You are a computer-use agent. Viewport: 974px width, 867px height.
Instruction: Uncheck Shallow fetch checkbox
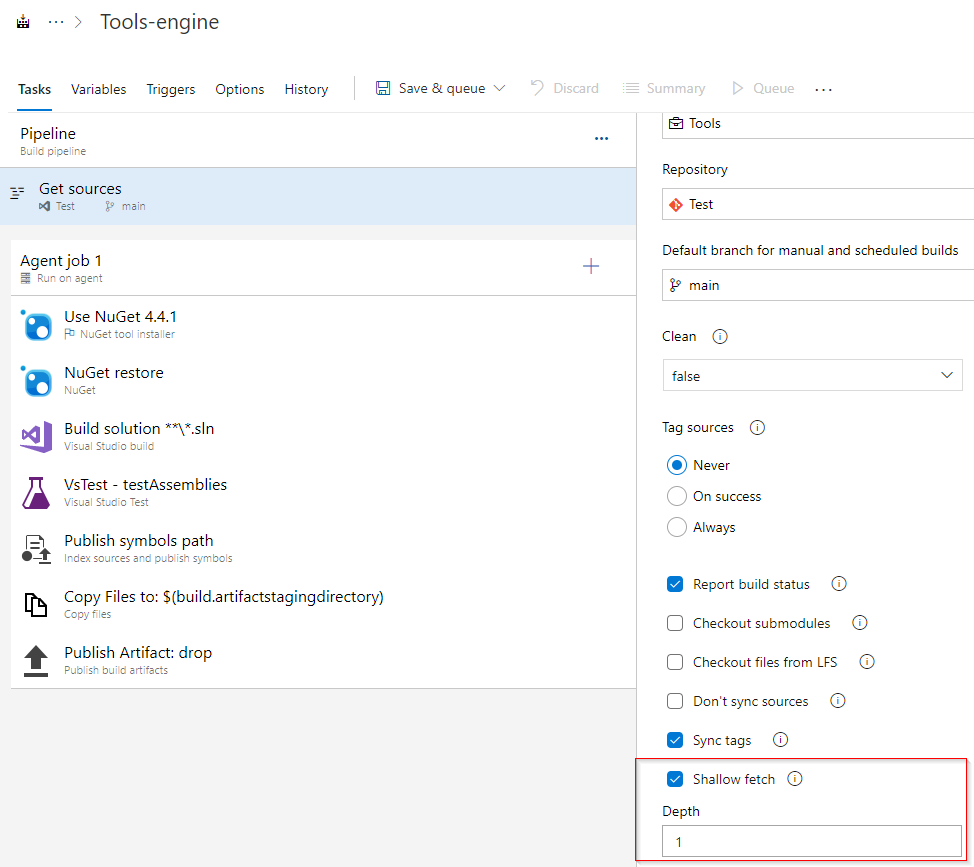pyautogui.click(x=675, y=779)
